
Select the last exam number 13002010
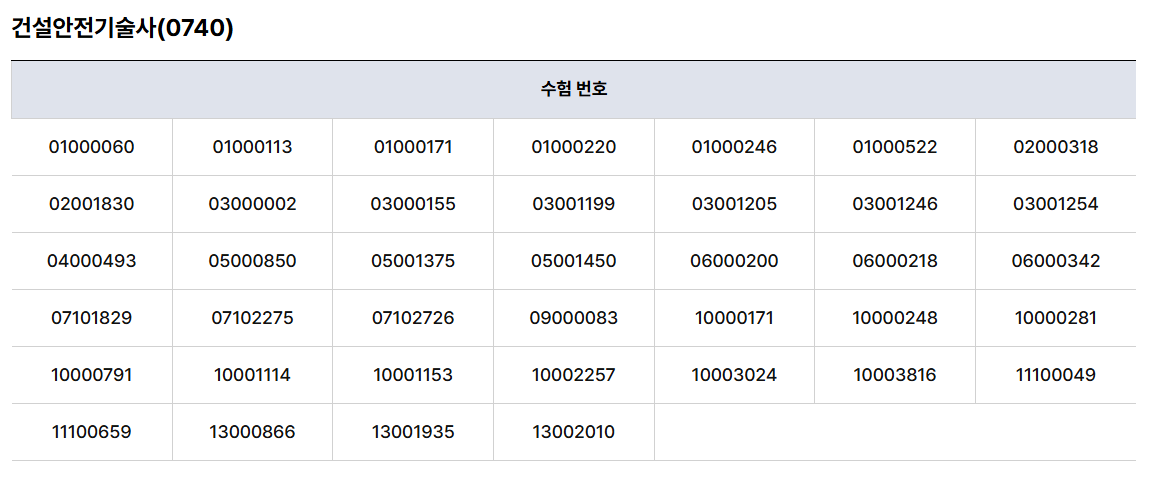click(x=574, y=432)
